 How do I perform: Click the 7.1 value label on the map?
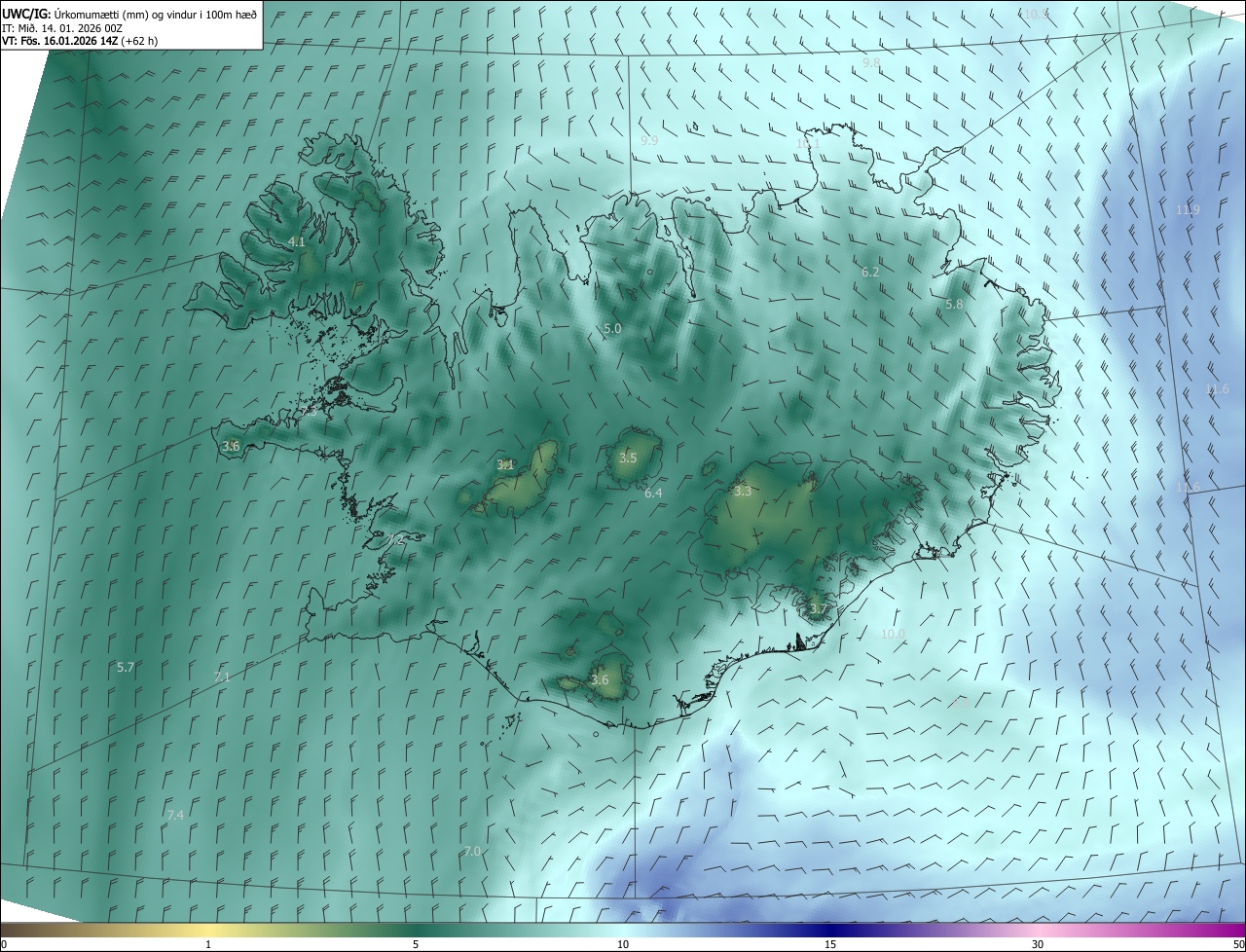coord(221,677)
